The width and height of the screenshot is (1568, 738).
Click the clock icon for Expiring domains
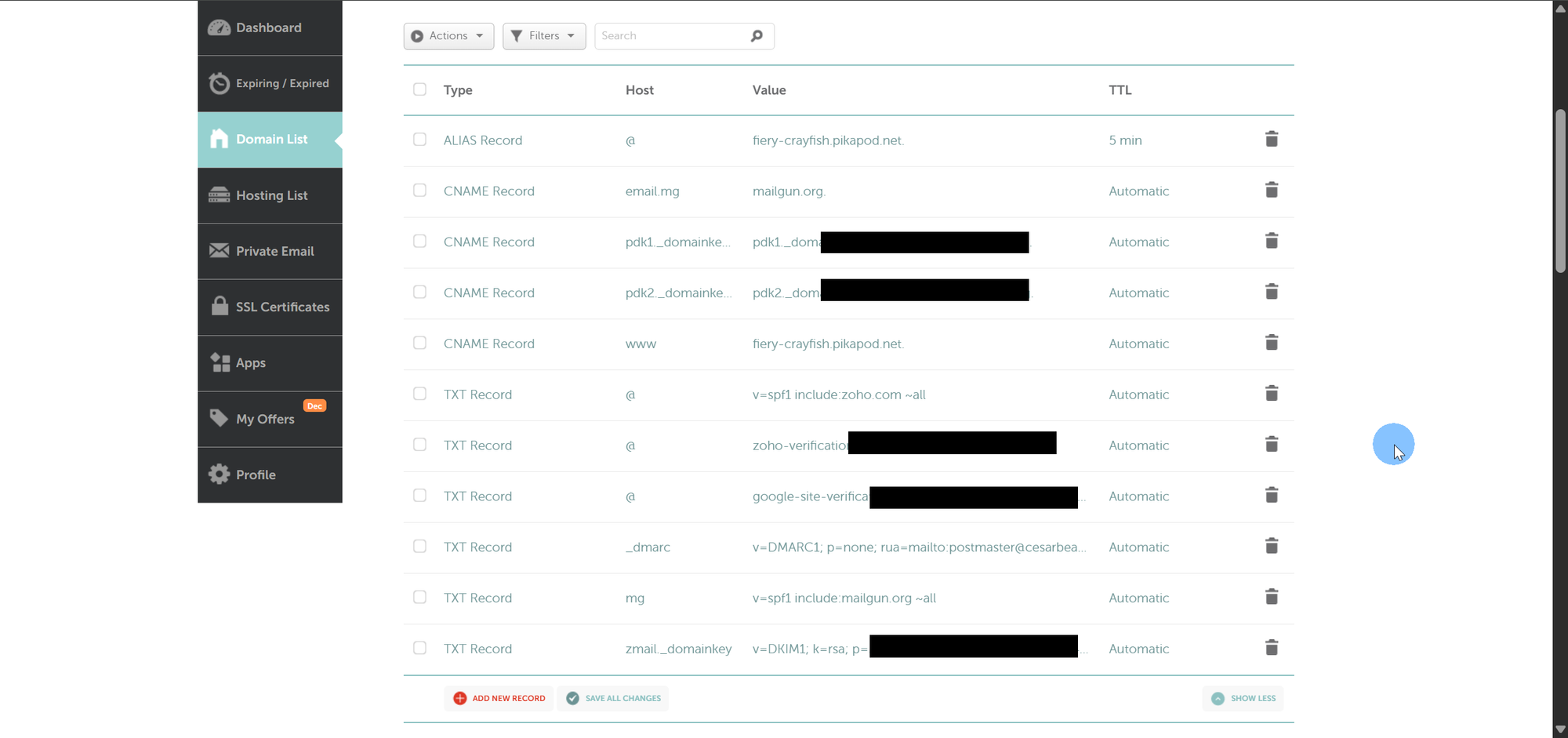coord(219,83)
